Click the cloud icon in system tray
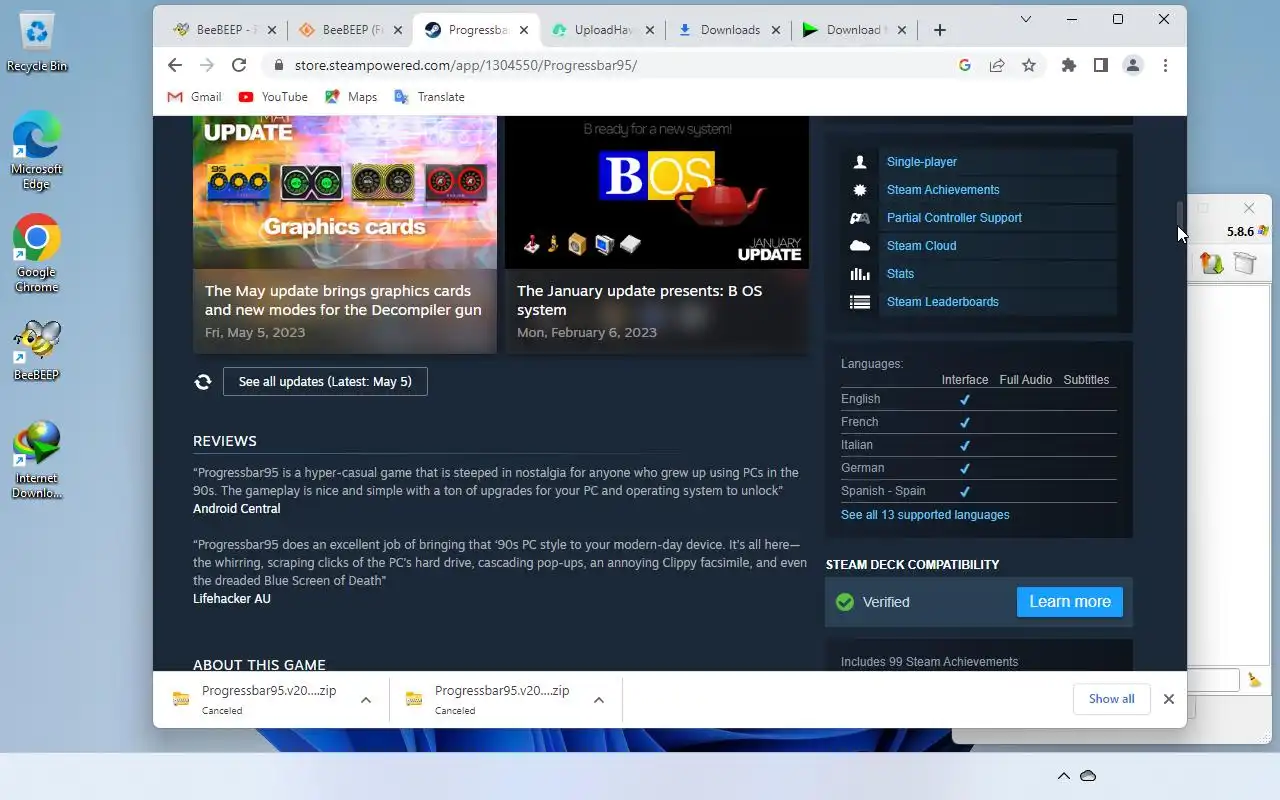The width and height of the screenshot is (1280, 800). point(1089,776)
